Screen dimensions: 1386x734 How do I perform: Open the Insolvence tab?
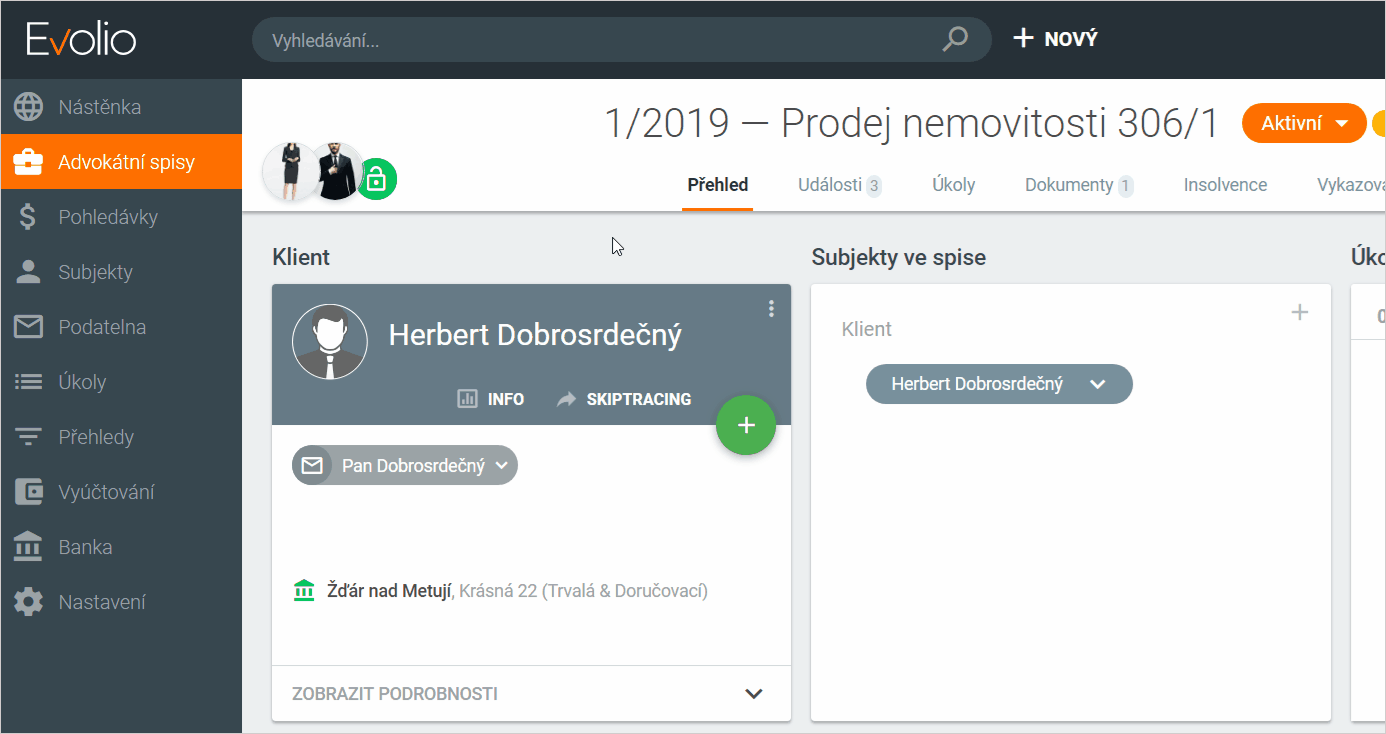pyautogui.click(x=1225, y=185)
